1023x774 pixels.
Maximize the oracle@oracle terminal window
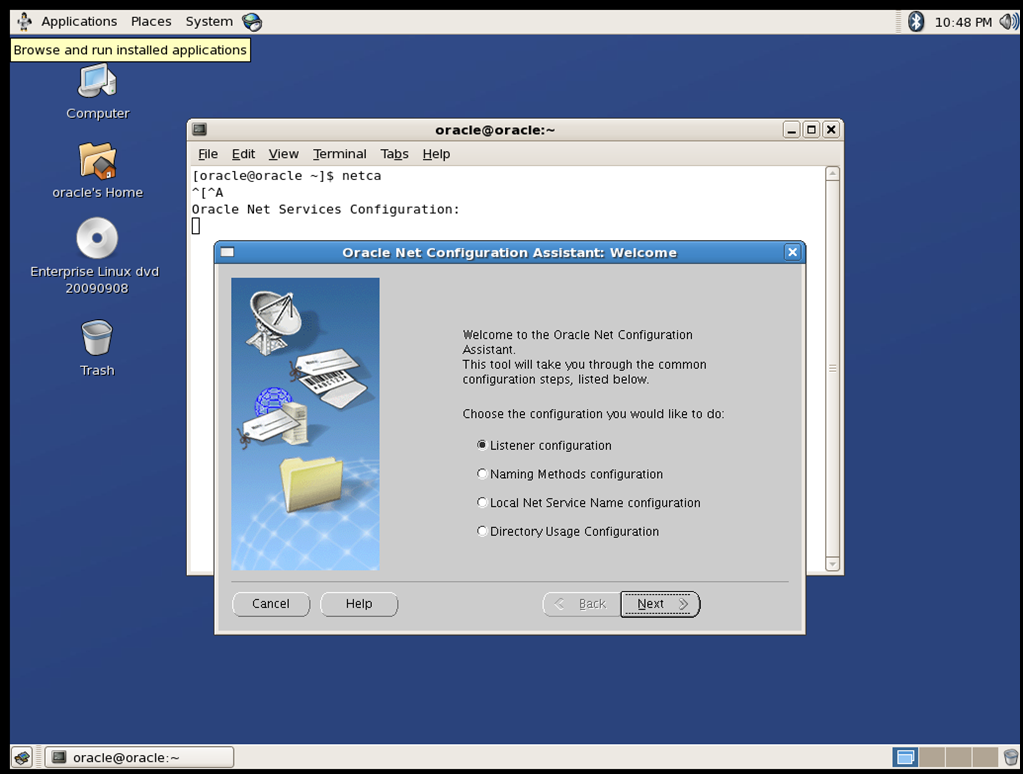pos(811,130)
